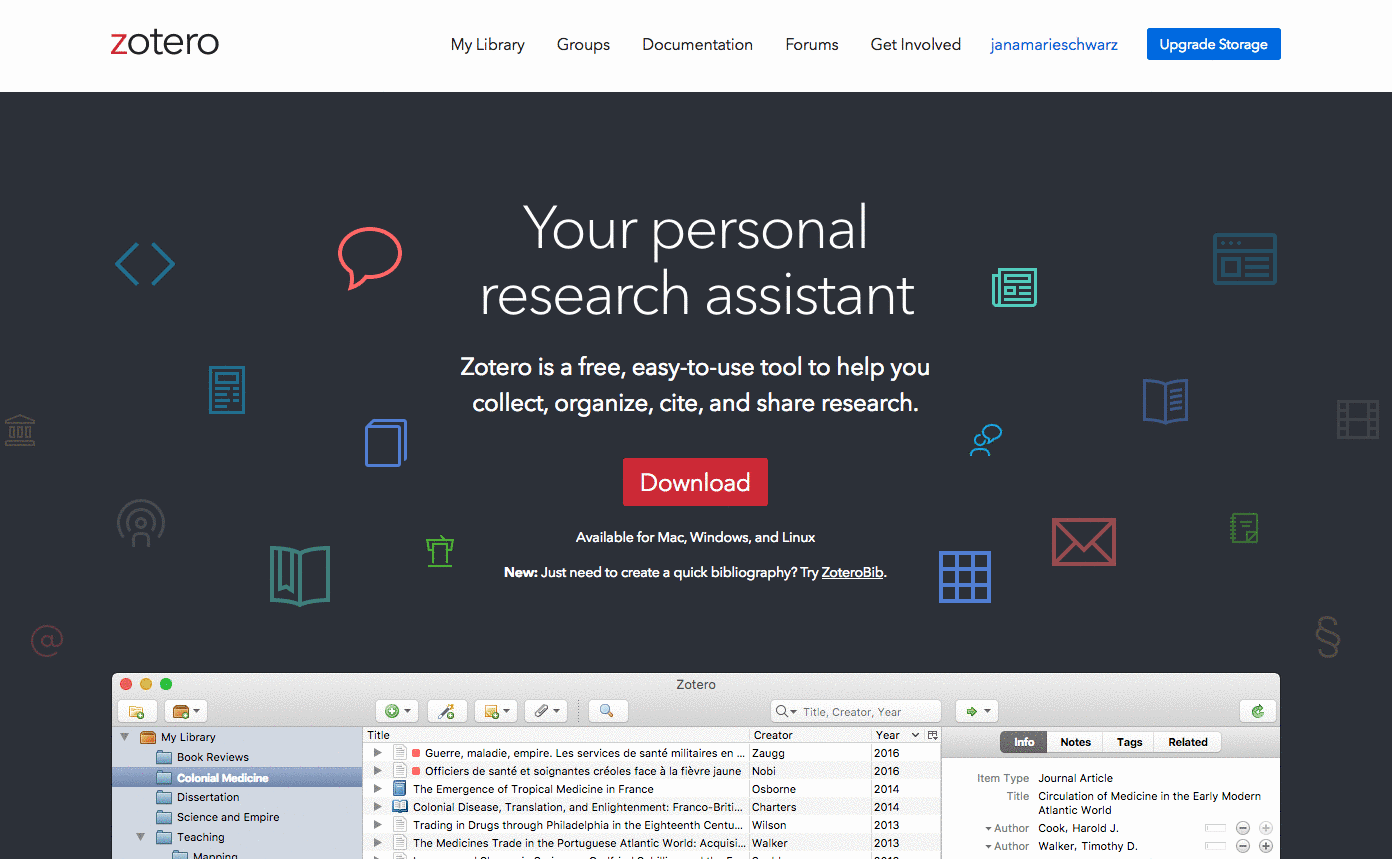Open the New Library button with the brown box icon

click(186, 711)
